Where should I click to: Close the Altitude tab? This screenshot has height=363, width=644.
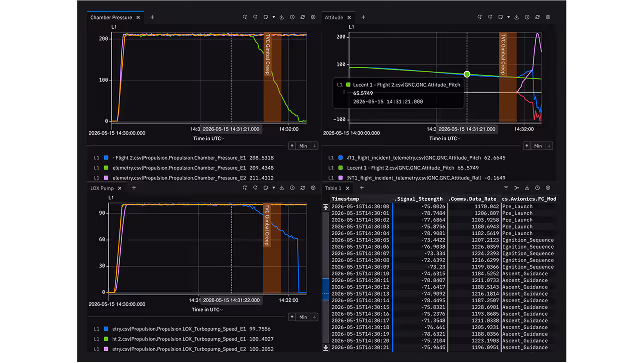350,17
